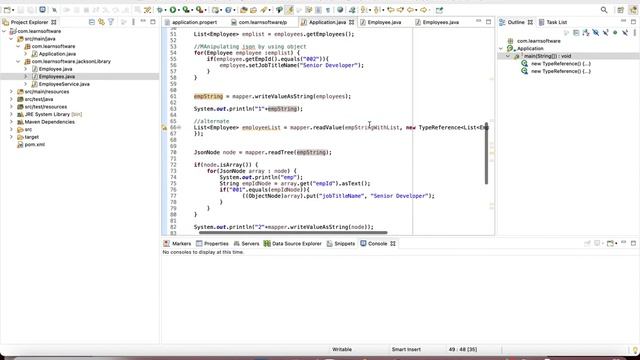Screen dimensions: 640x360
Task: Collapse the com.learnsoftware project node
Action: click(x=4, y=31)
